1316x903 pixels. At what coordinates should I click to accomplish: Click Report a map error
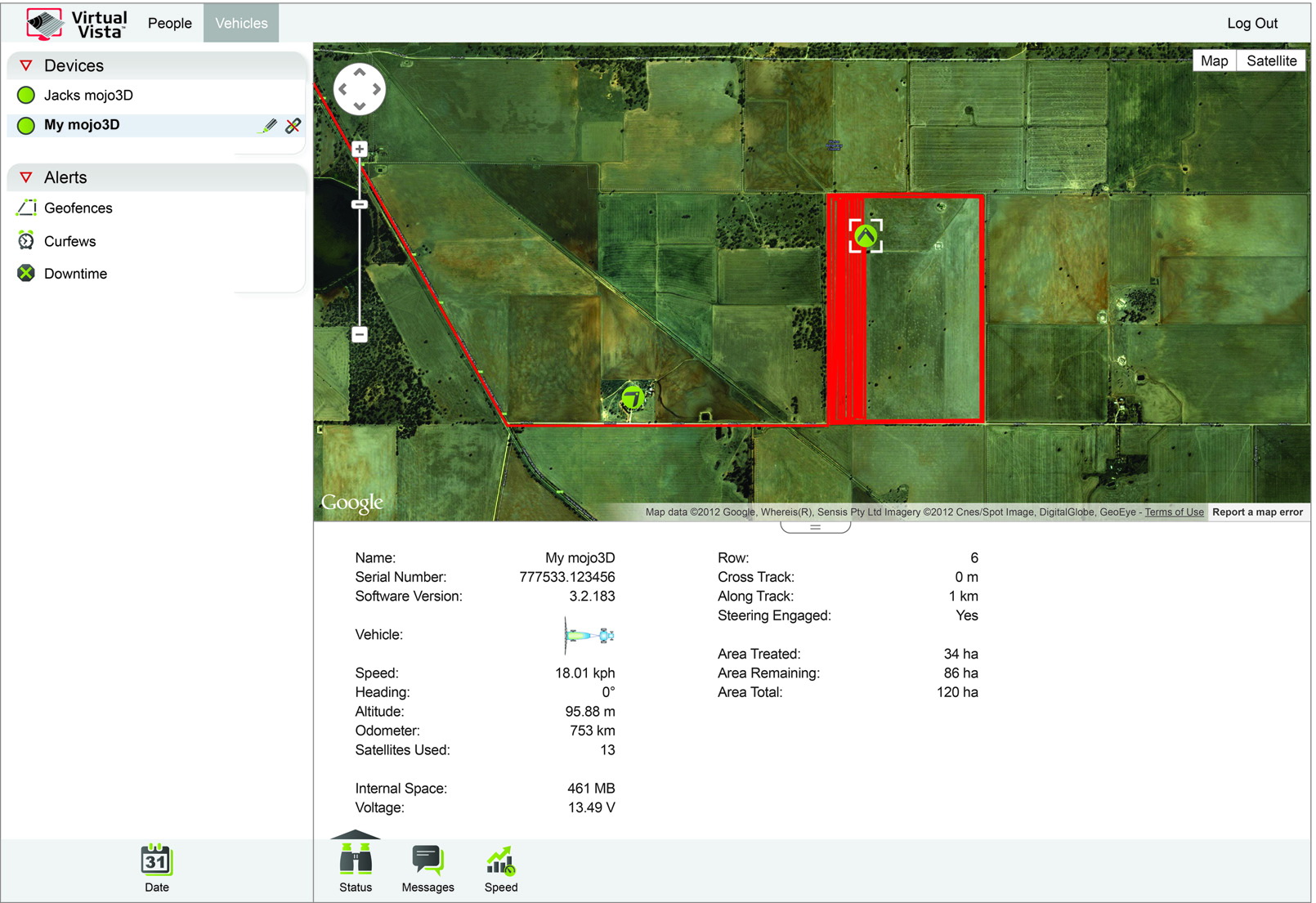(1257, 512)
